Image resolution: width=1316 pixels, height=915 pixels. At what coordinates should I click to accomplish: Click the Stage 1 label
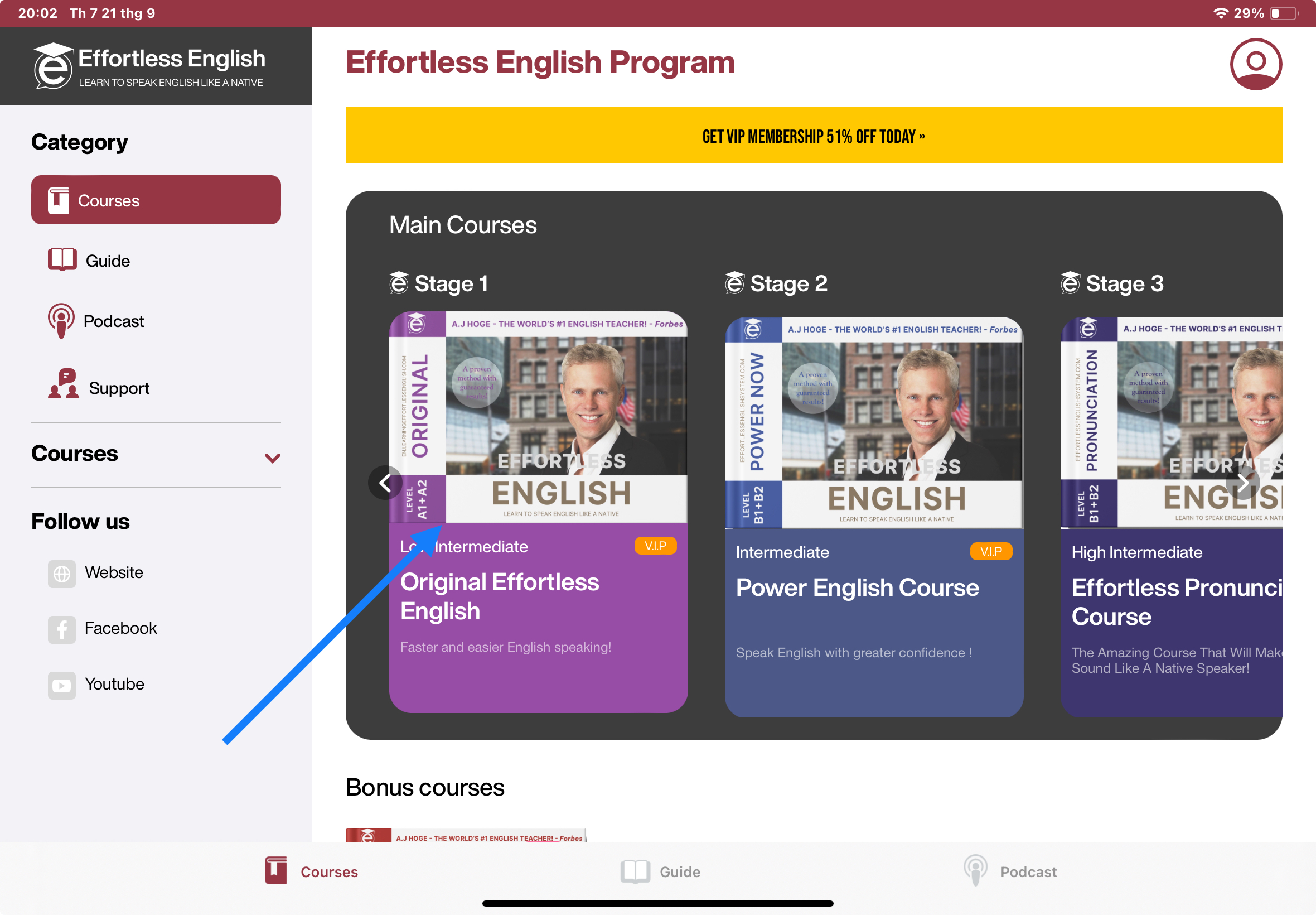(x=452, y=283)
